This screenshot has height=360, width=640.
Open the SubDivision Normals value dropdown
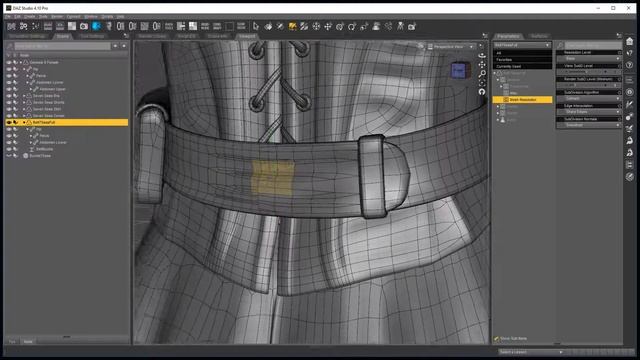pyautogui.click(x=589, y=125)
